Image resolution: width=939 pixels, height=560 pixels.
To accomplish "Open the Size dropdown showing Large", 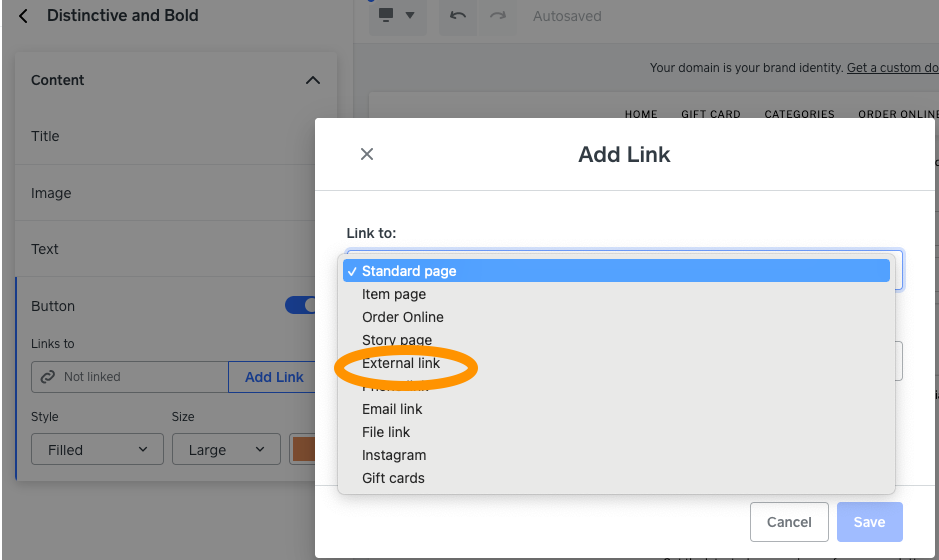I will coord(226,450).
